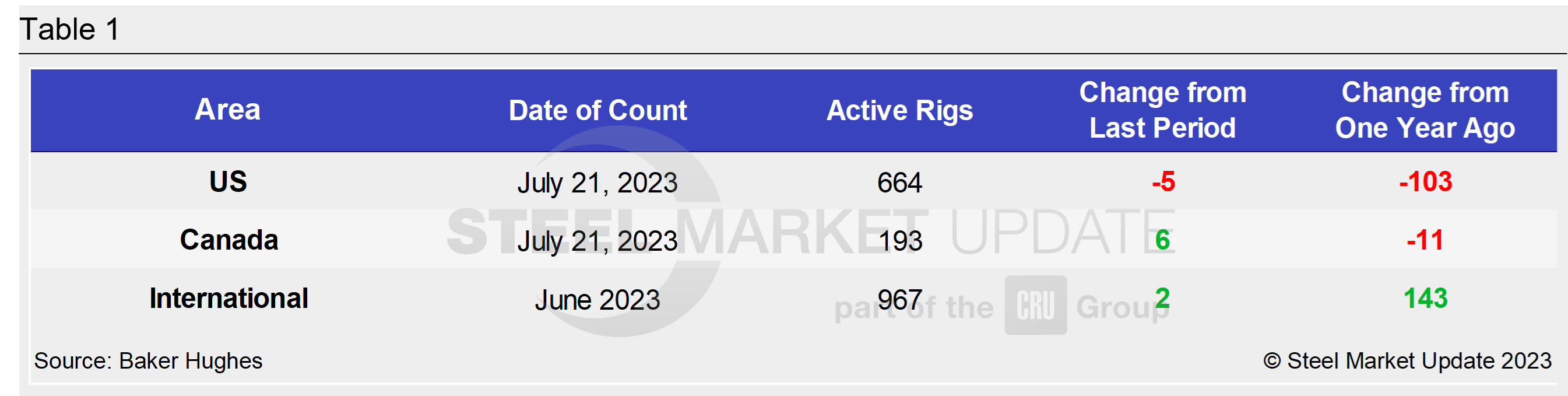Select the "Date of Count" column header
The width and height of the screenshot is (1568, 396).
[597, 111]
